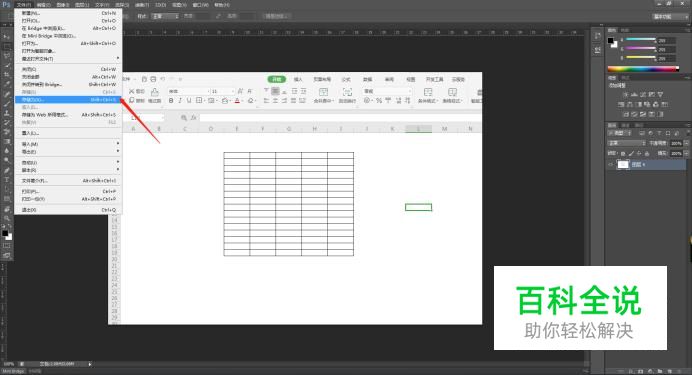Open the Window (W) menu in menu bar

[200, 5]
